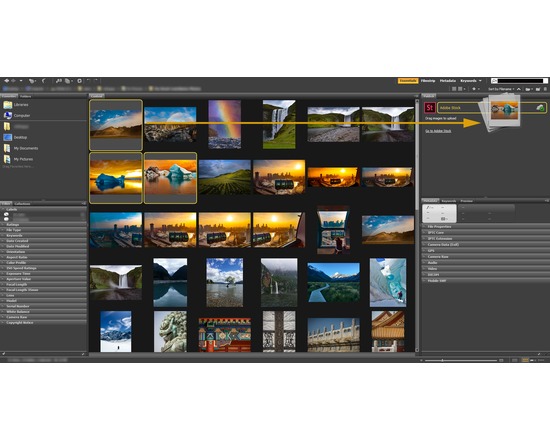The width and height of the screenshot is (550, 440).
Task: Toggle ascending sort order arrow
Action: pos(519,89)
